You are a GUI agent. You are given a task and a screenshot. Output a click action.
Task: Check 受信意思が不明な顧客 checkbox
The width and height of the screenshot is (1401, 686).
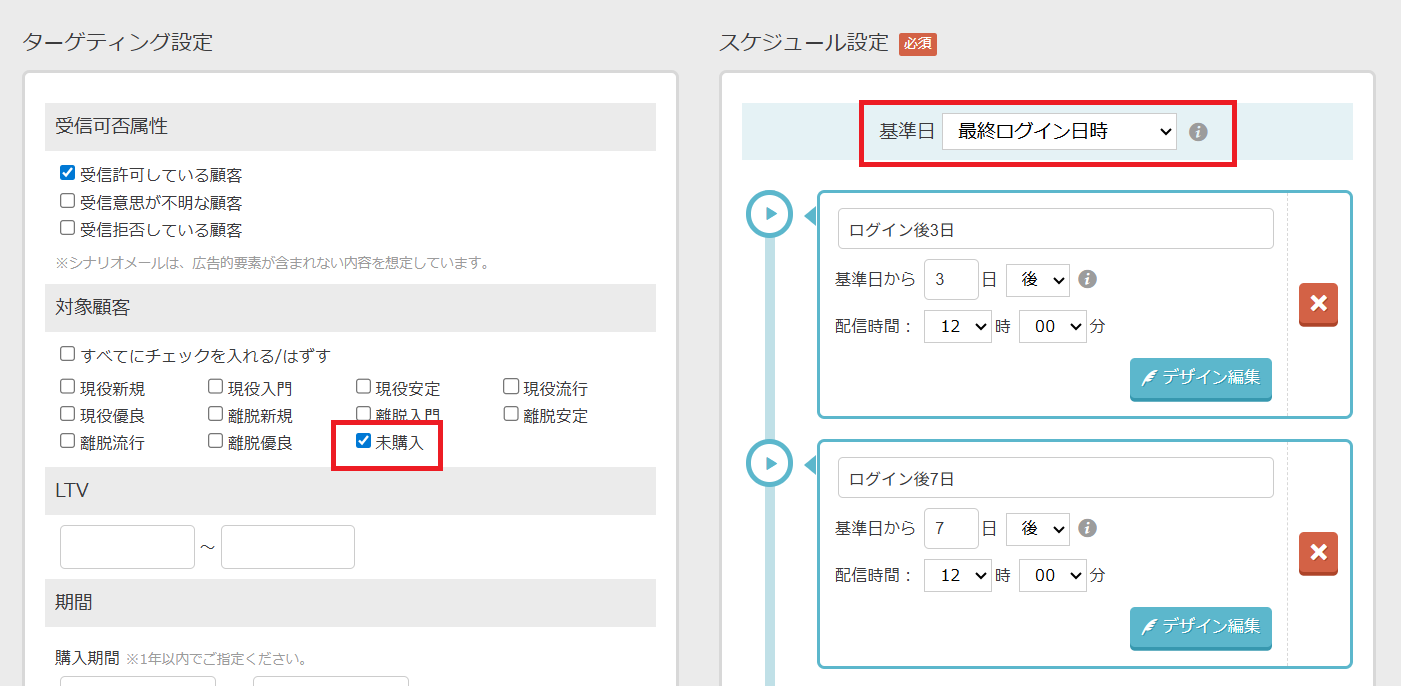pyautogui.click(x=68, y=201)
